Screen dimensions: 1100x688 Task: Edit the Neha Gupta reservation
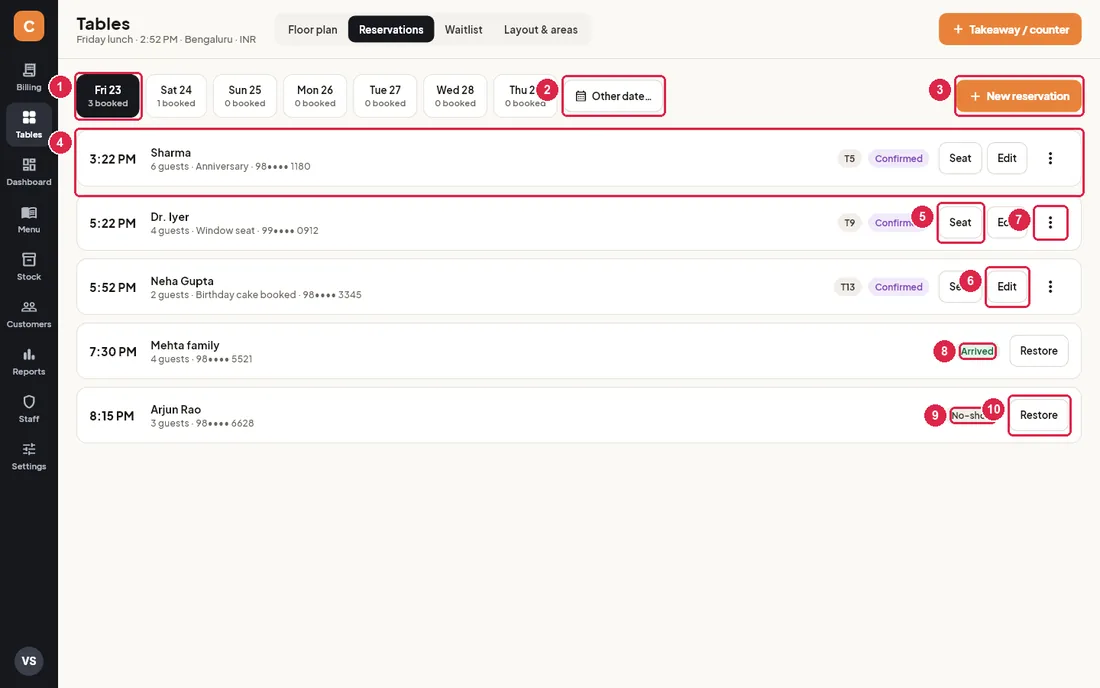click(1007, 287)
